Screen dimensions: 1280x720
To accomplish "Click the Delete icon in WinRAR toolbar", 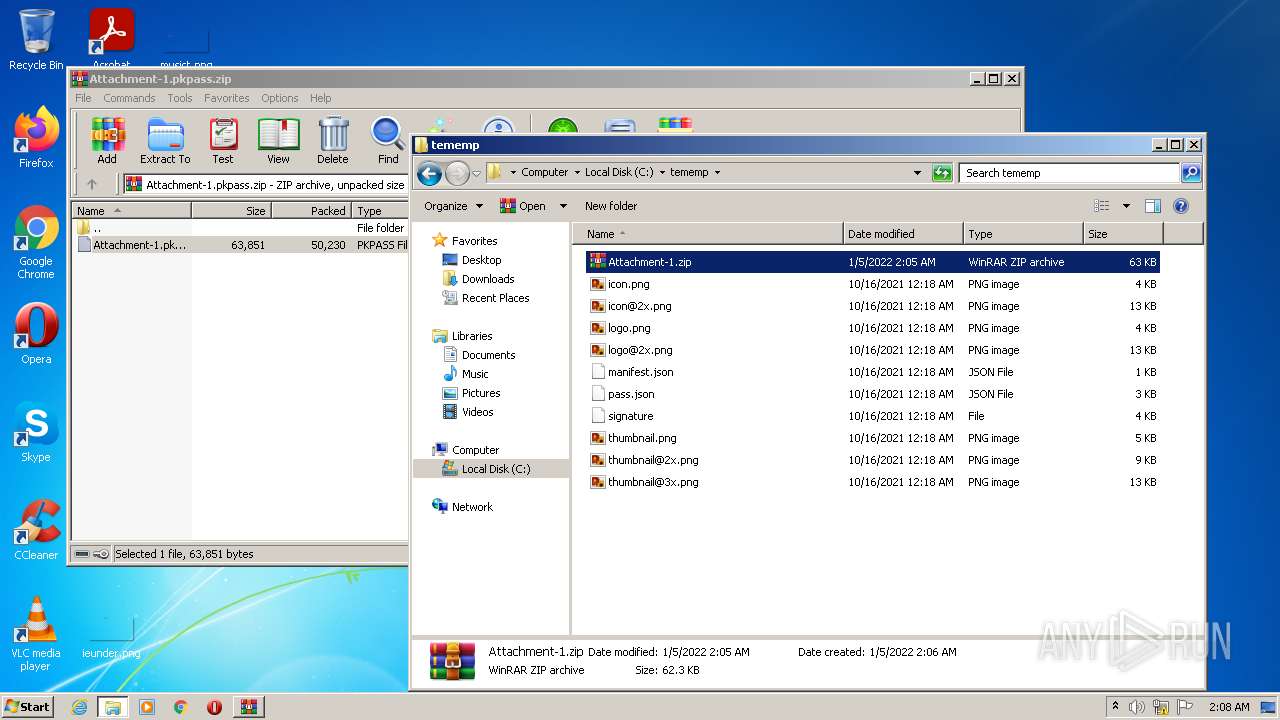I will (x=333, y=141).
